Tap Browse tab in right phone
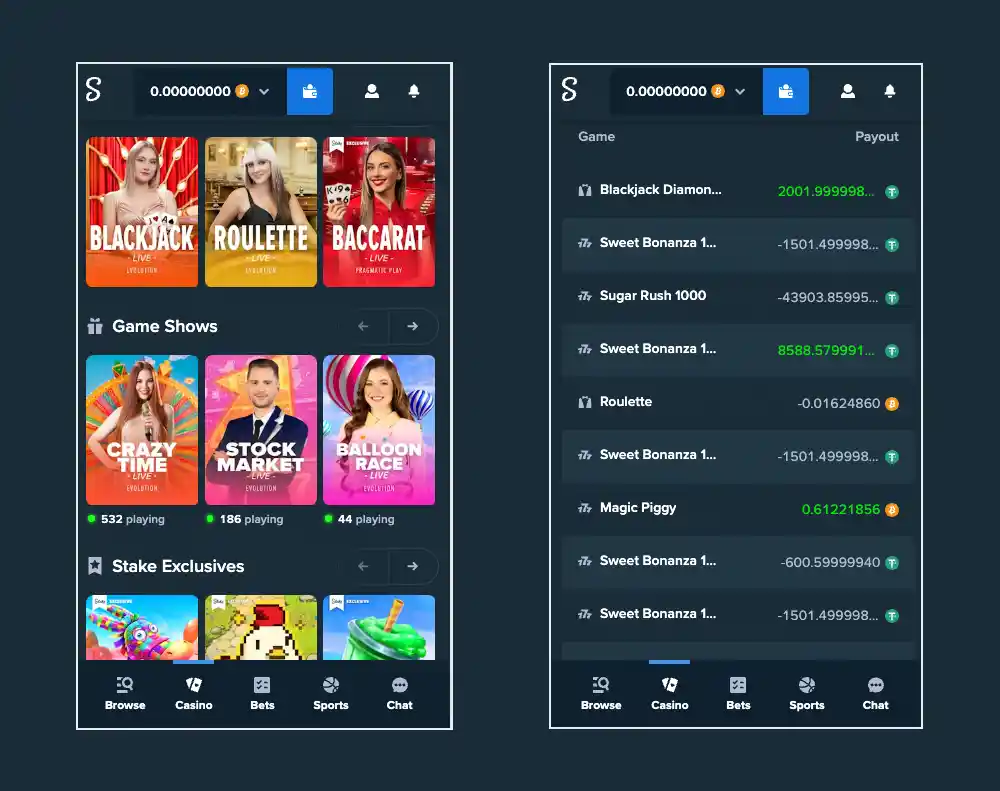The width and height of the screenshot is (1000, 791). (x=601, y=693)
